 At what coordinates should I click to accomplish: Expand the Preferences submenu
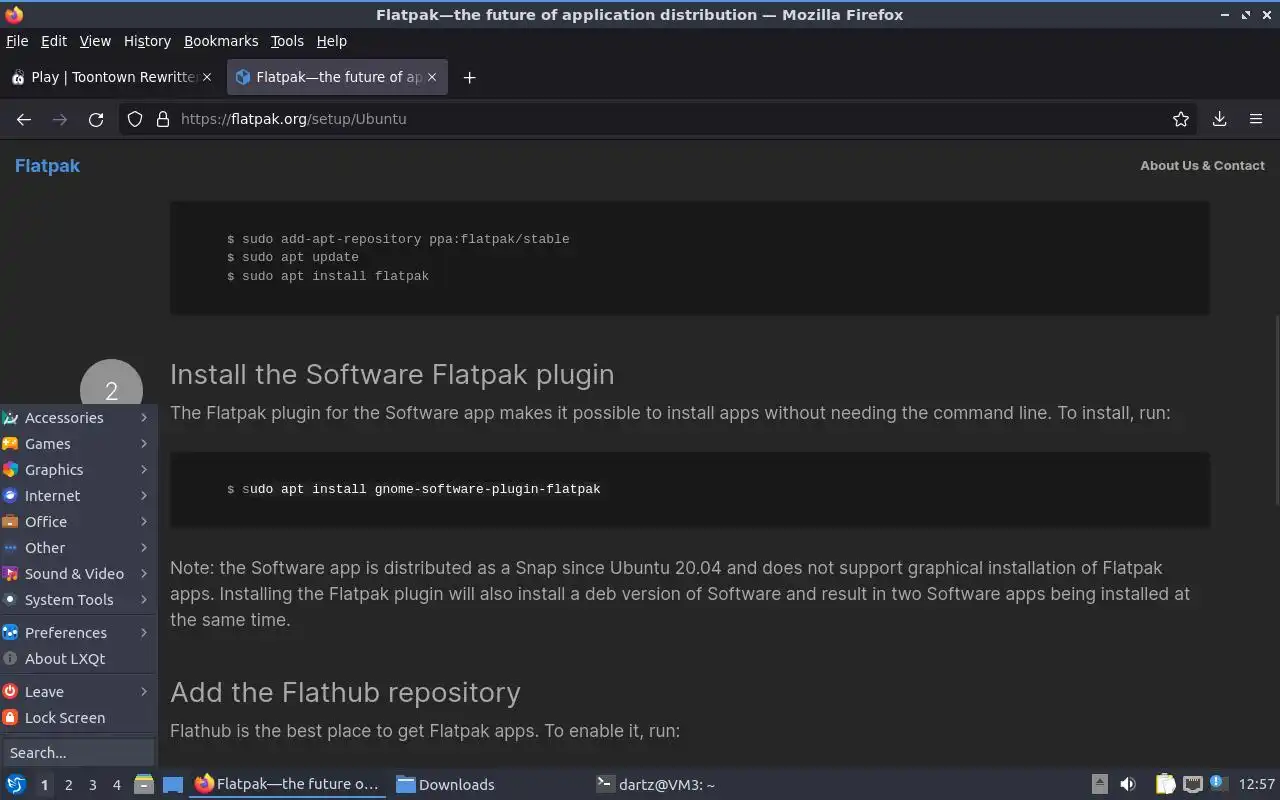pos(78,633)
